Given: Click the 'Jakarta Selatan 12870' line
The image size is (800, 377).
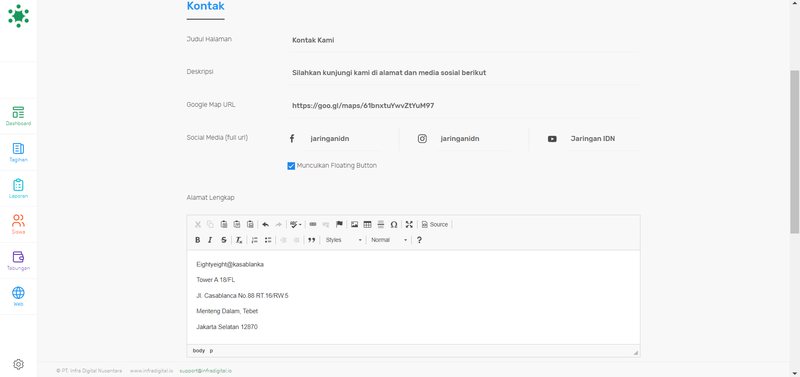Looking at the screenshot, I should [x=227, y=327].
